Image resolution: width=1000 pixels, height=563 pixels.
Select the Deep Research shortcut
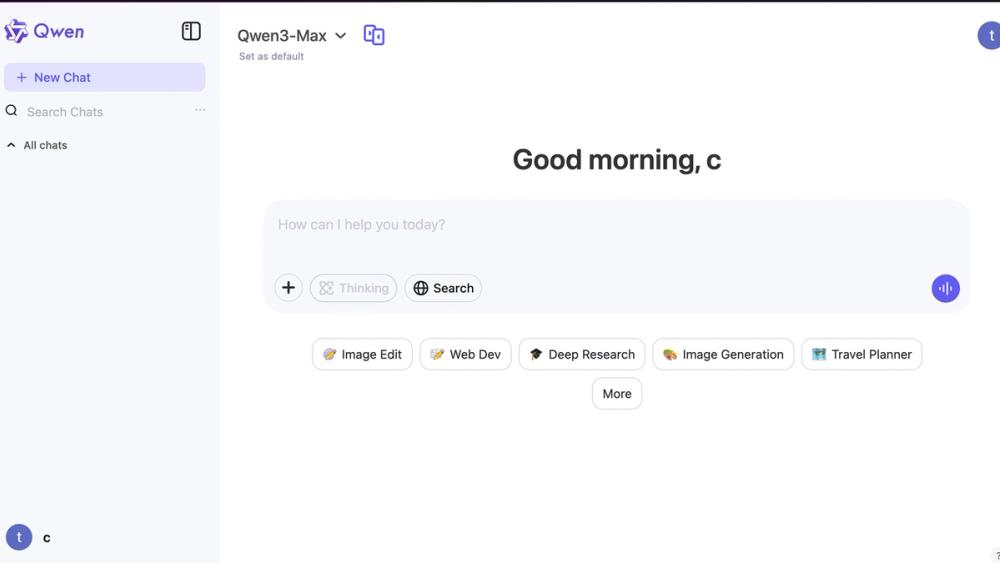[x=582, y=355]
